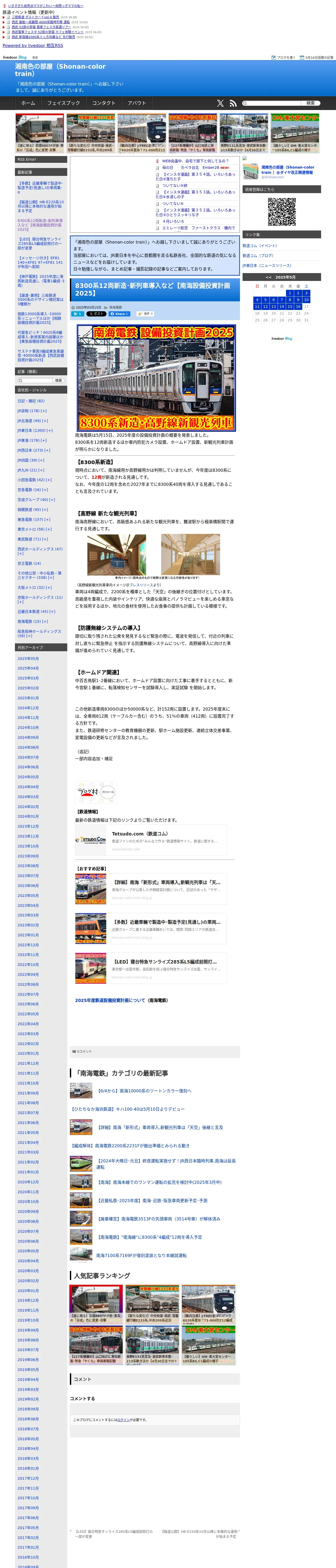The image size is (336, 1568).
Task: Open recommended card 【多数】近畿車輛で製造中
Action: [x=151, y=928]
